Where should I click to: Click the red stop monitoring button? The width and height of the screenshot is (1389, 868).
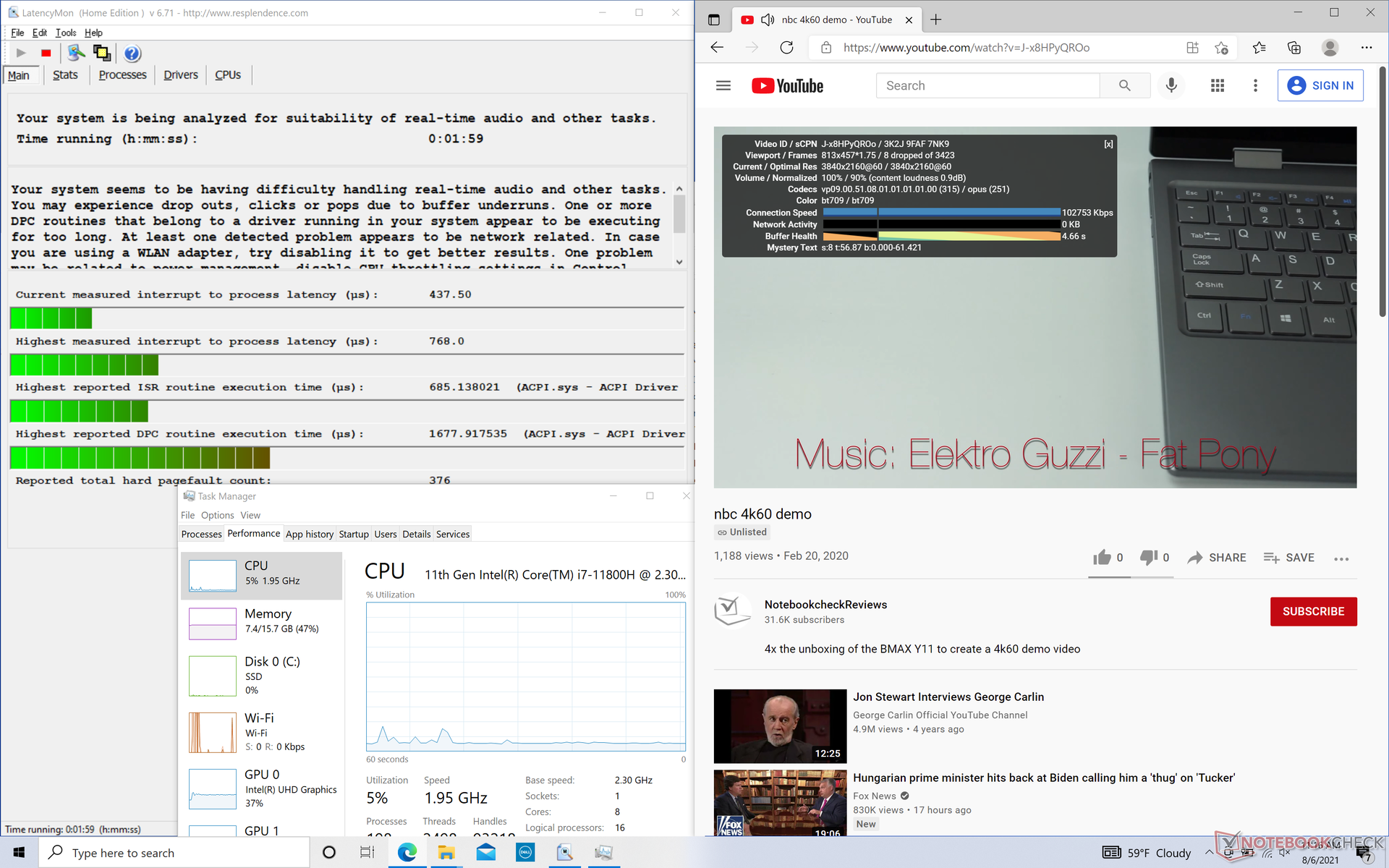pos(46,54)
